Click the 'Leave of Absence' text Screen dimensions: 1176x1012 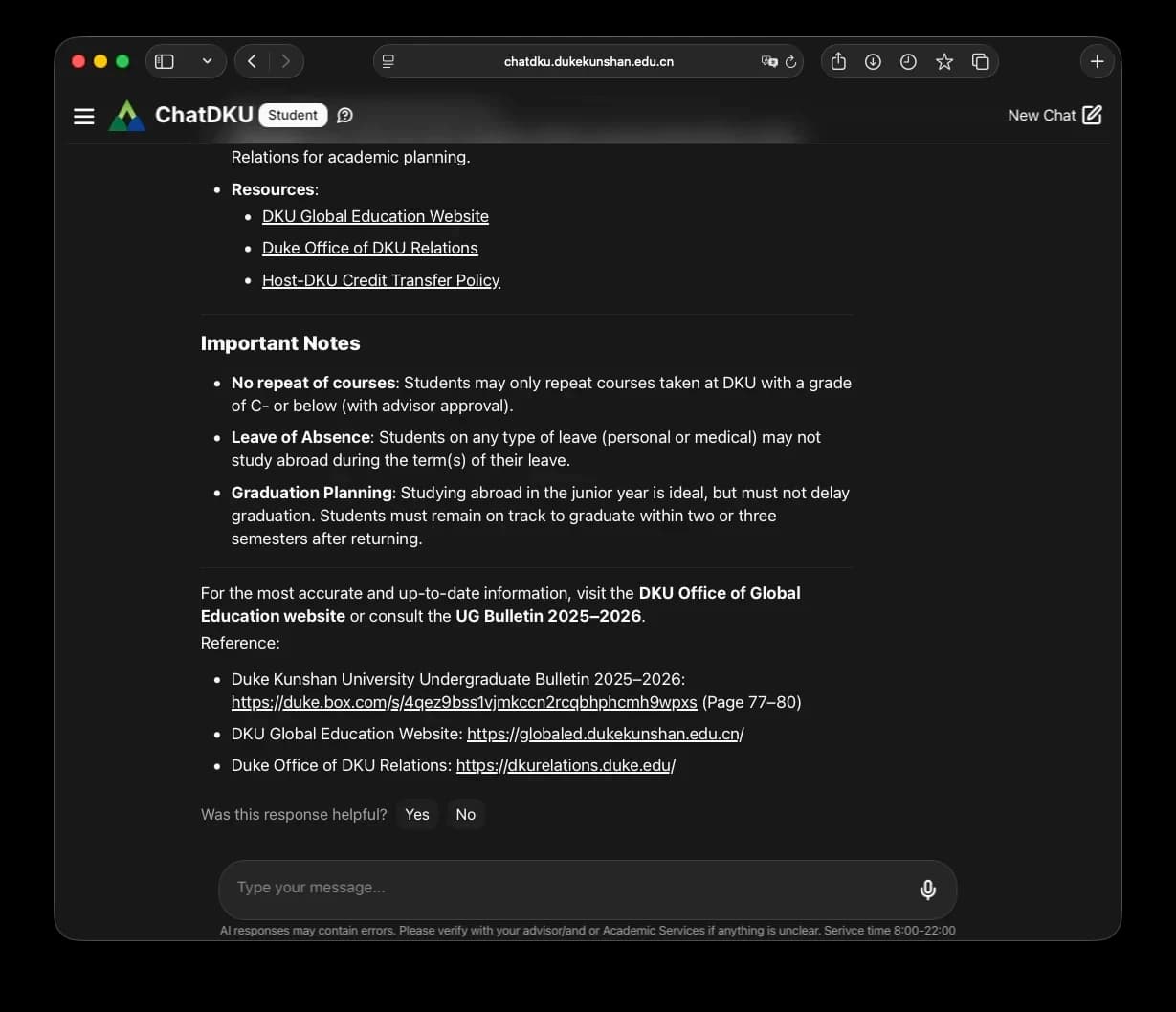pyautogui.click(x=300, y=437)
